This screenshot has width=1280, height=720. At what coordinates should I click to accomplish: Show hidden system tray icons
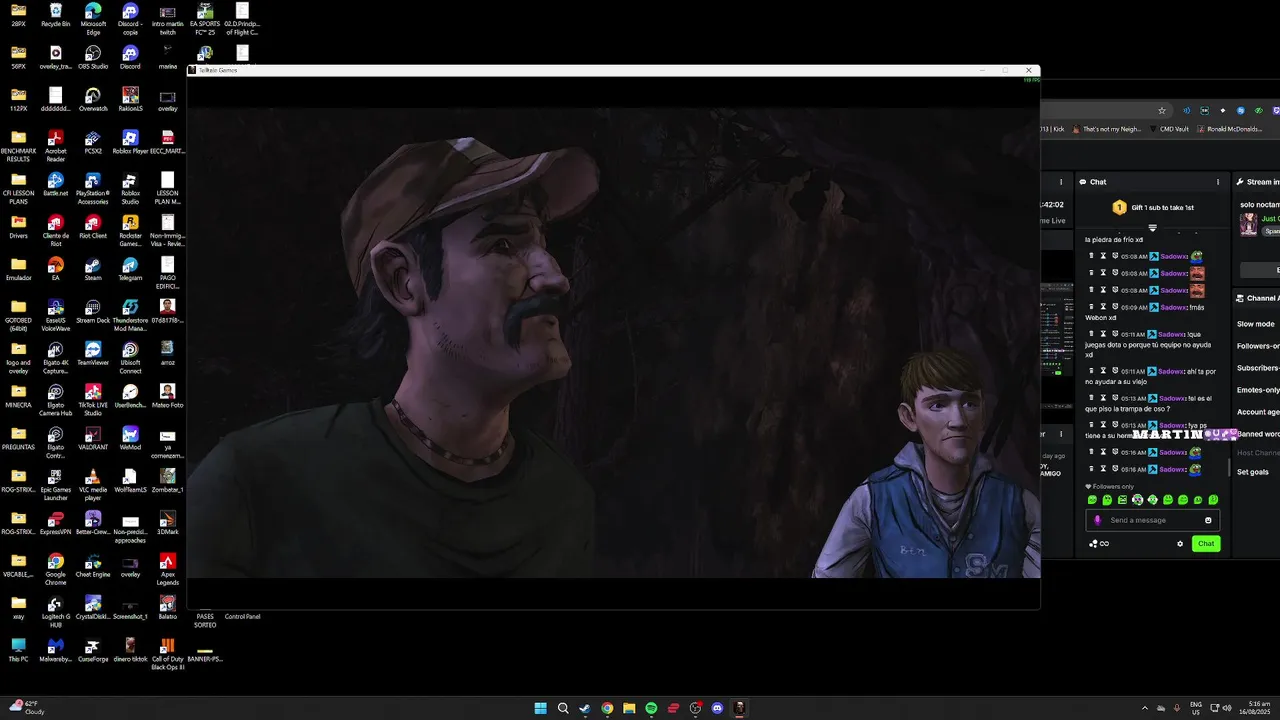(1145, 708)
